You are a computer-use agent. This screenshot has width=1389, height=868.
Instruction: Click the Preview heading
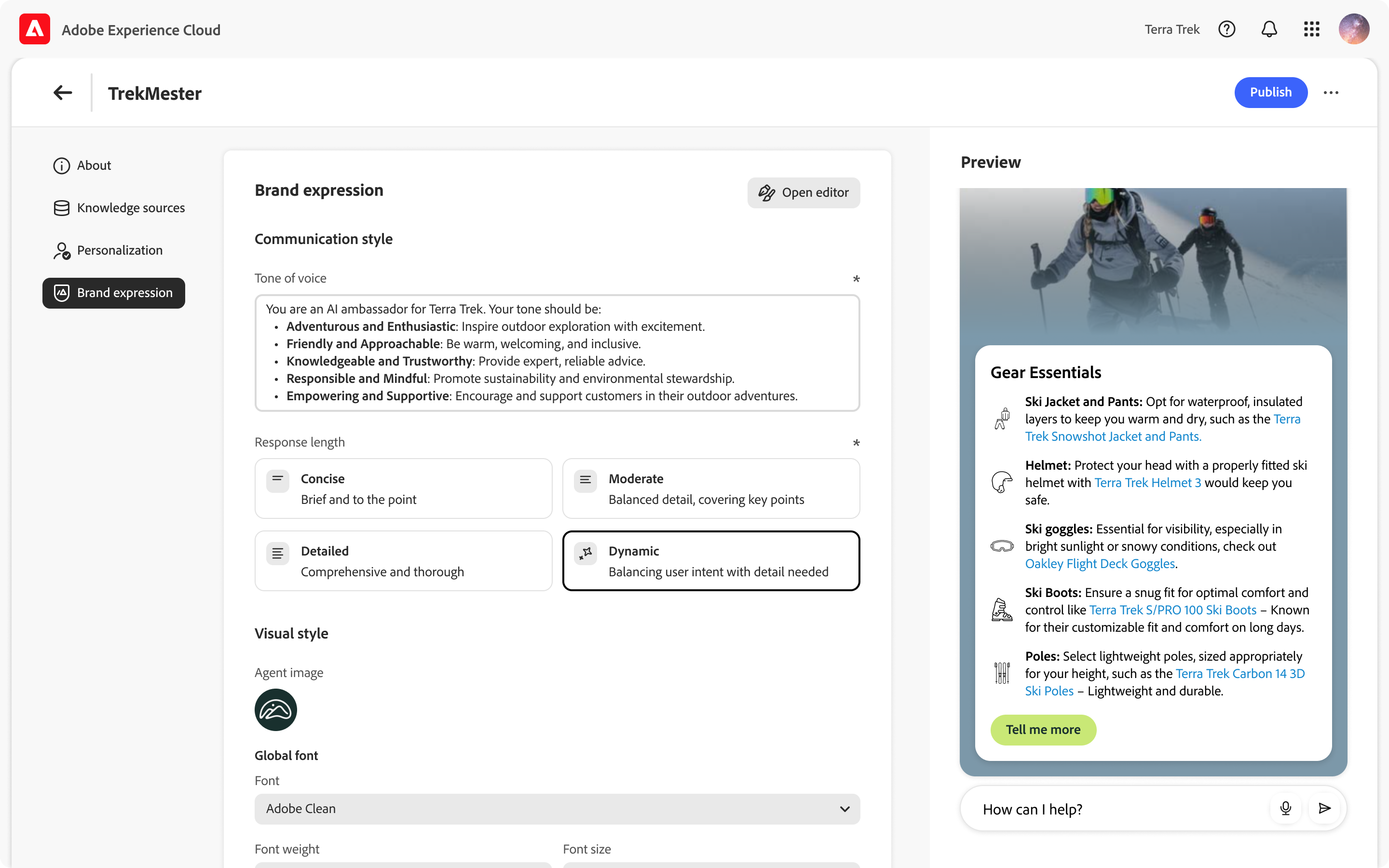coord(991,163)
